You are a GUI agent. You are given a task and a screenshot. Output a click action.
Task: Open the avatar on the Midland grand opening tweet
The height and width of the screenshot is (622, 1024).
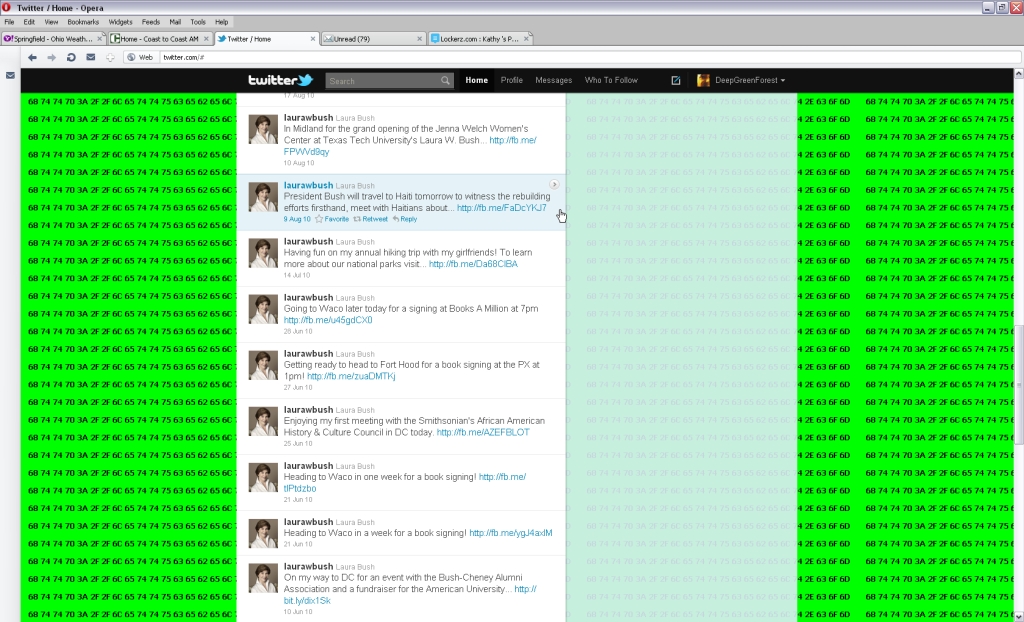pos(263,129)
